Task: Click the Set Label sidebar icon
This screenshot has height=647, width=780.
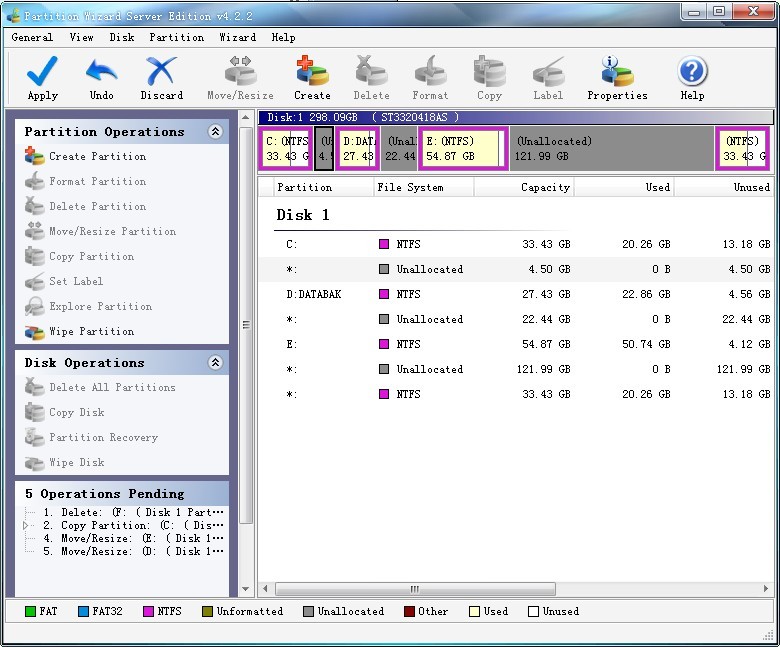Action: click(x=34, y=281)
